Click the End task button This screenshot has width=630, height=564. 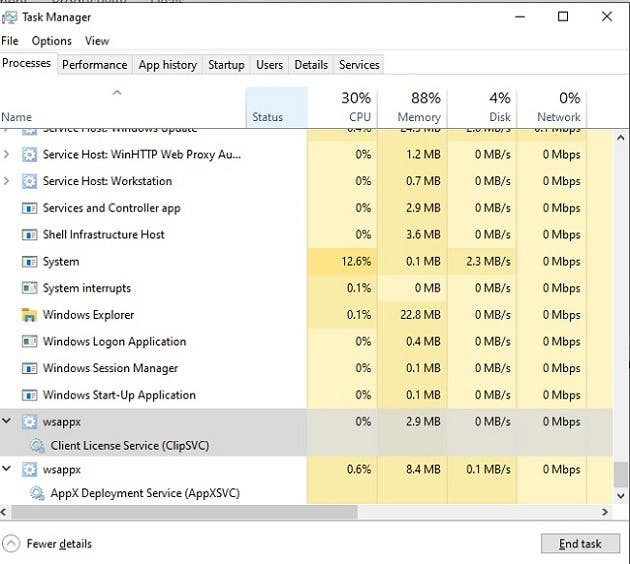[580, 544]
